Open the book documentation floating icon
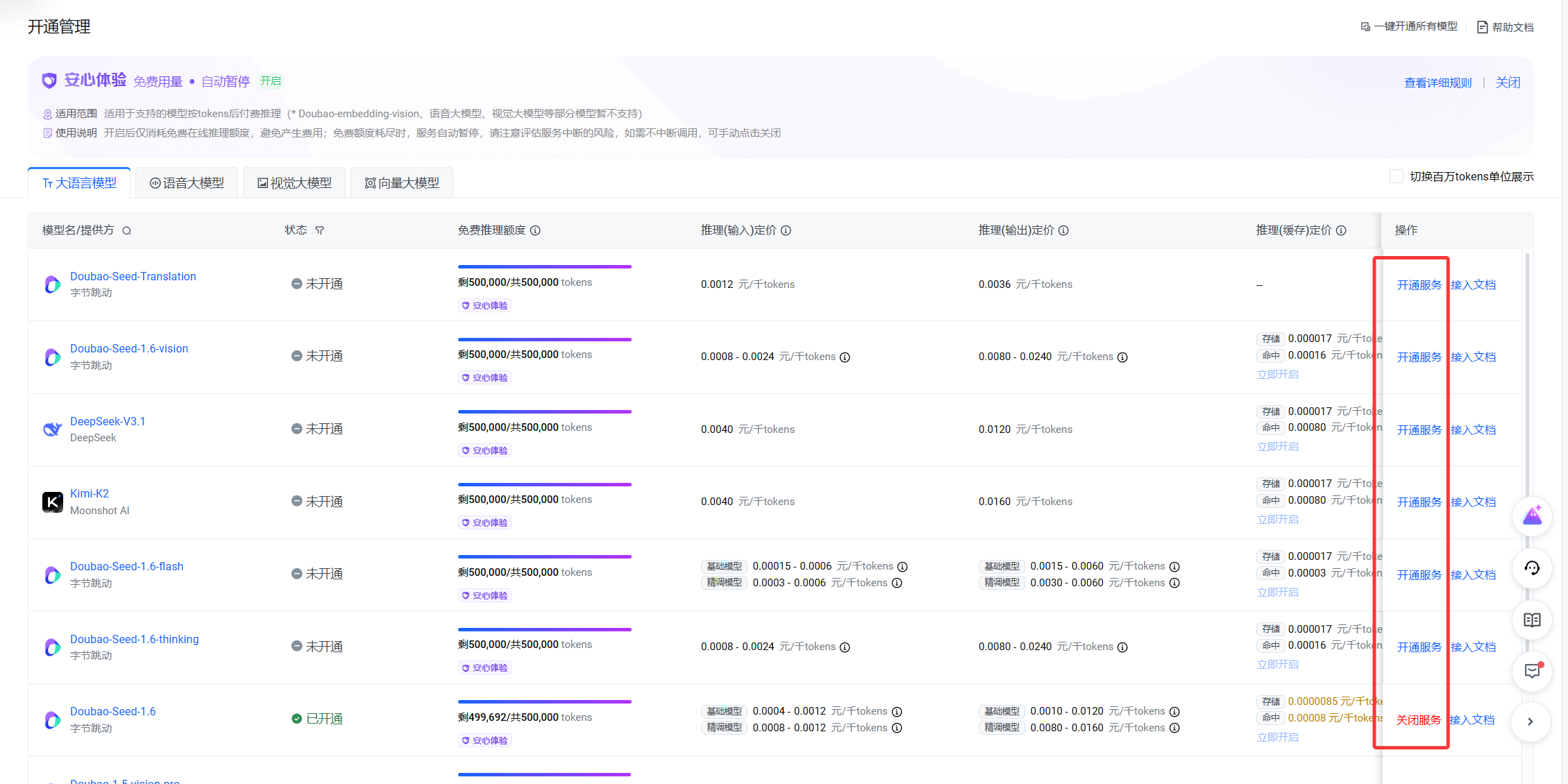Screen dimensions: 1568x784 click(1532, 620)
